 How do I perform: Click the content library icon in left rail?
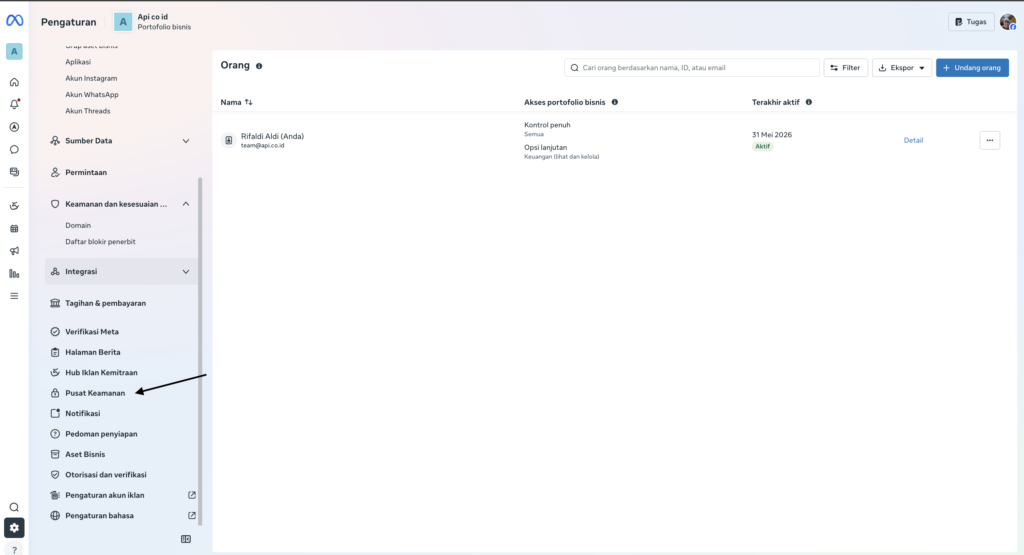(x=14, y=172)
